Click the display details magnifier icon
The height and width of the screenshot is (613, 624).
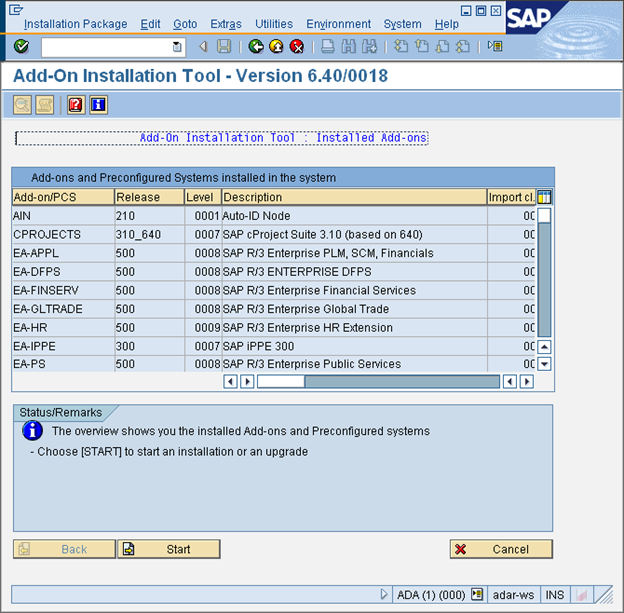click(x=22, y=105)
